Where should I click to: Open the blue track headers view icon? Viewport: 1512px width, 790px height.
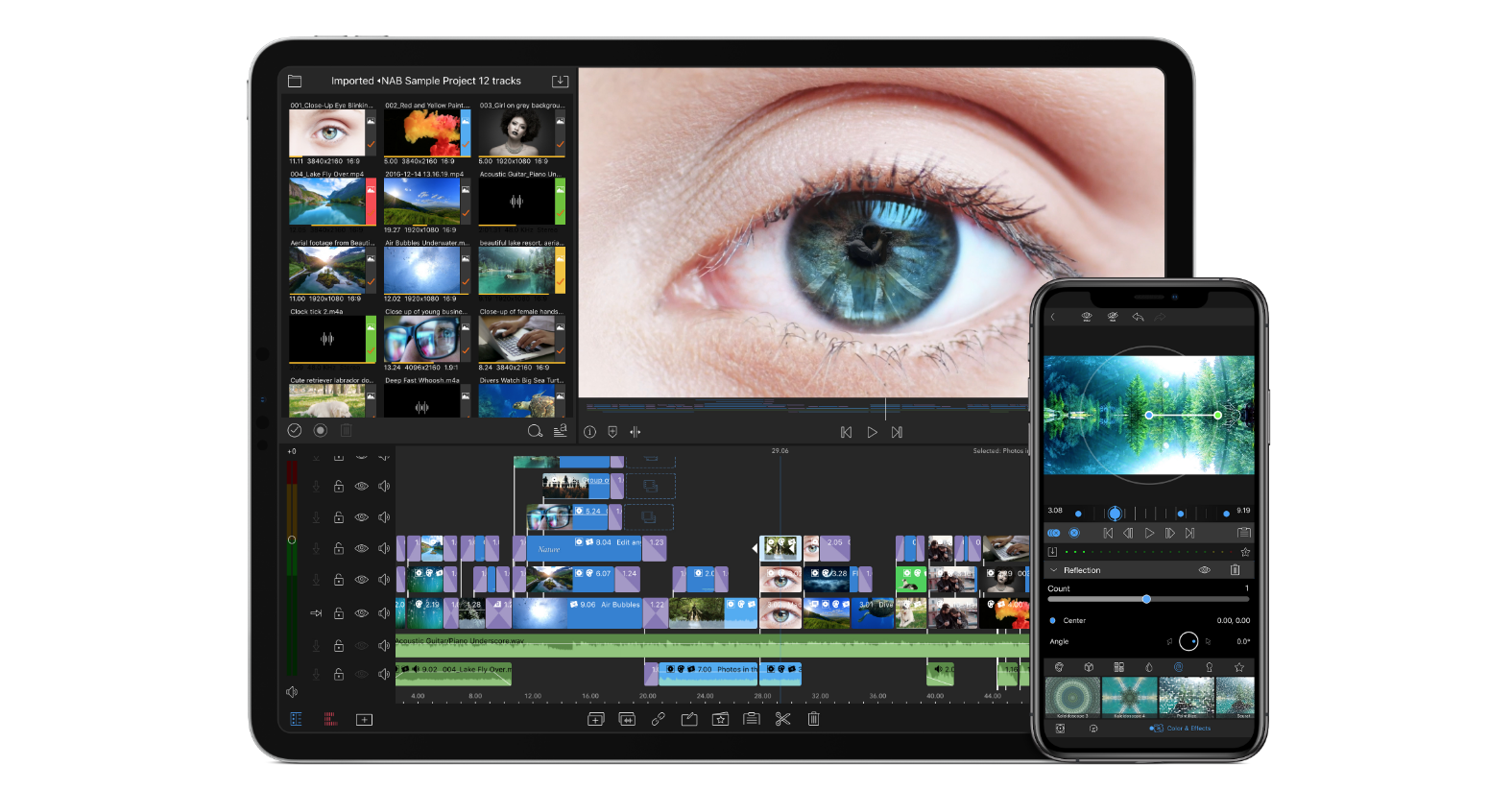(x=296, y=719)
